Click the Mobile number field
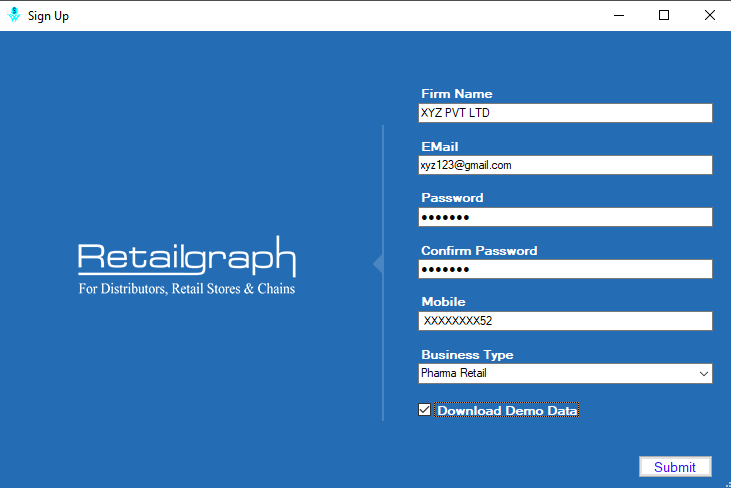731x488 pixels. pos(565,321)
